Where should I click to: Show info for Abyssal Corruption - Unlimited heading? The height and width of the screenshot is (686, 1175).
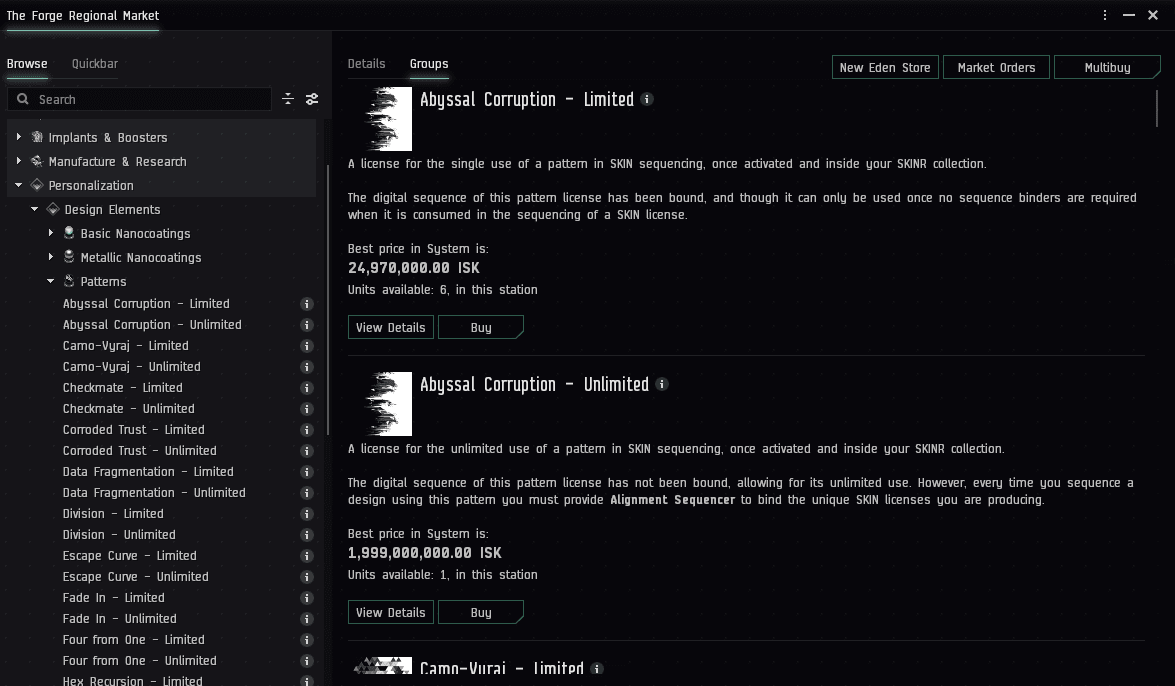point(662,384)
